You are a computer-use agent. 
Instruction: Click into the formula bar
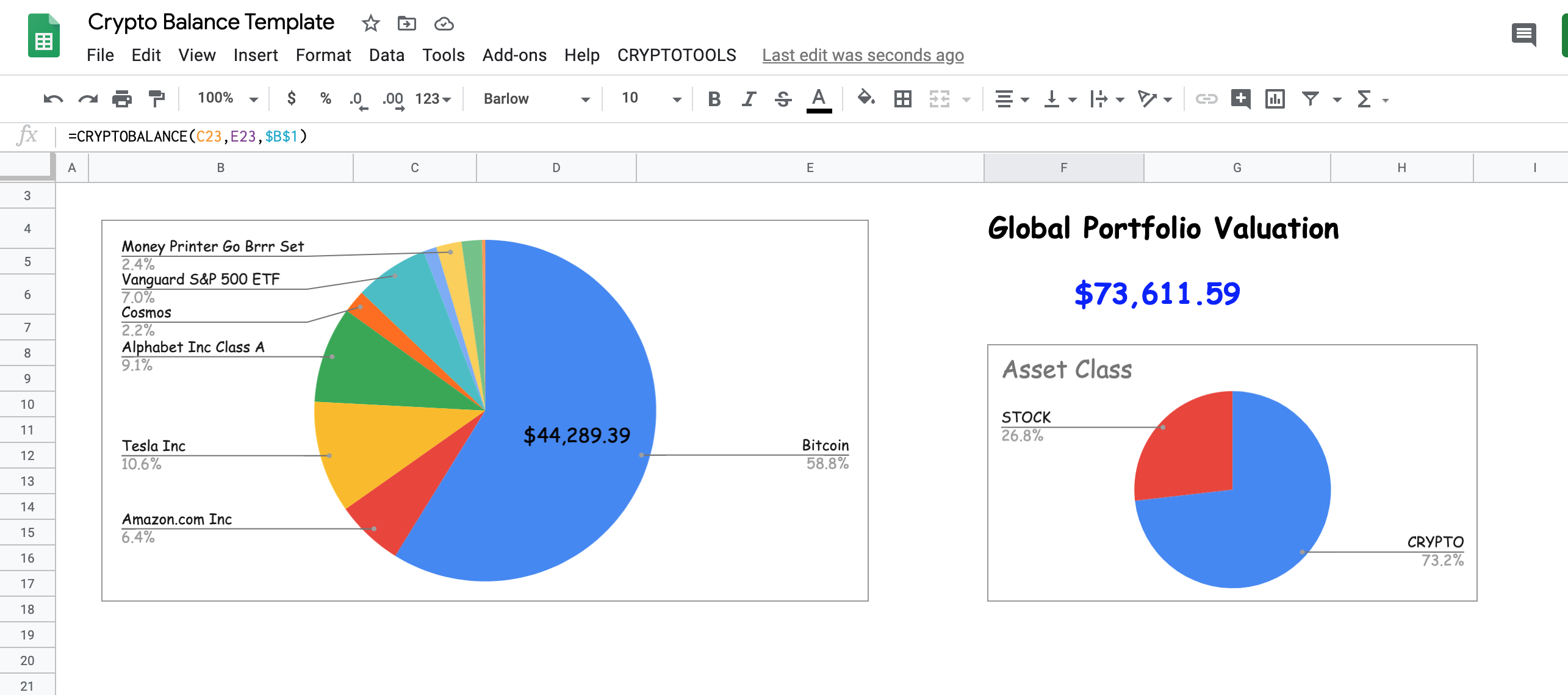point(811,136)
